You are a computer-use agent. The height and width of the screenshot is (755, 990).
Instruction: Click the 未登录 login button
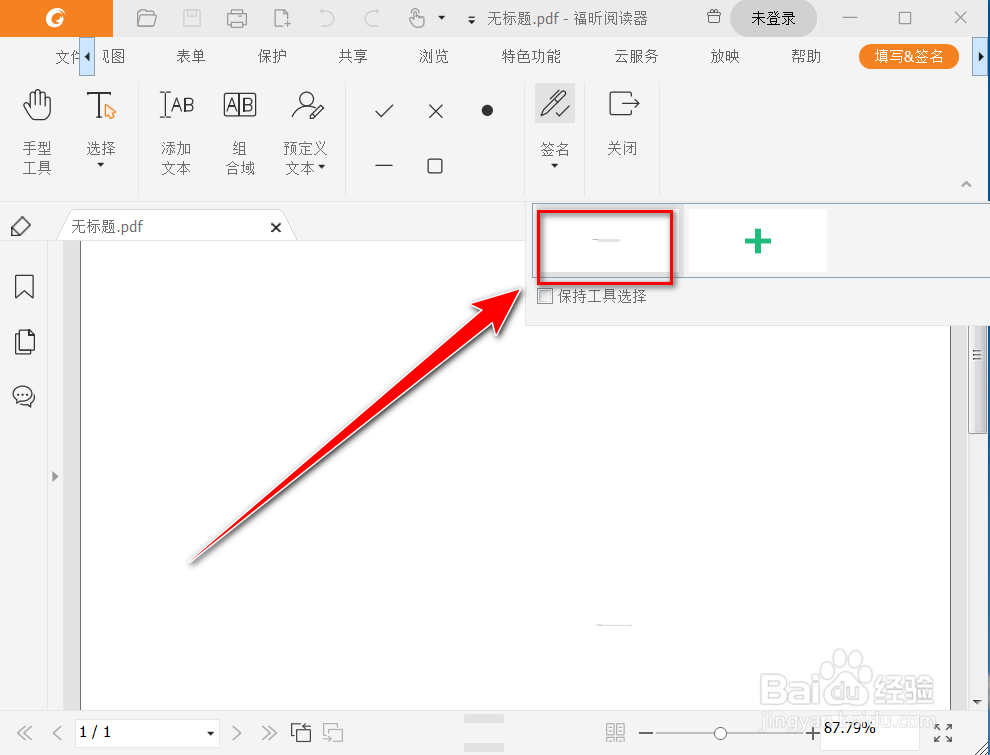773,18
